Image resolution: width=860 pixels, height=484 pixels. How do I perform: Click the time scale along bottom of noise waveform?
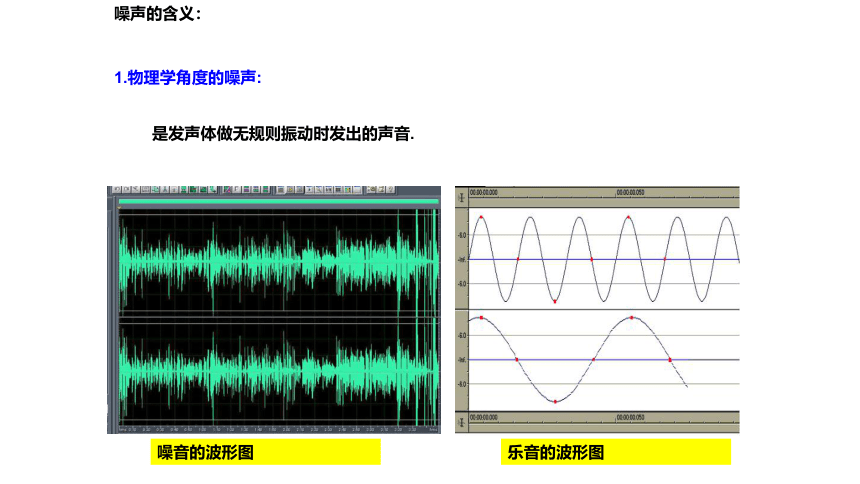click(x=279, y=429)
